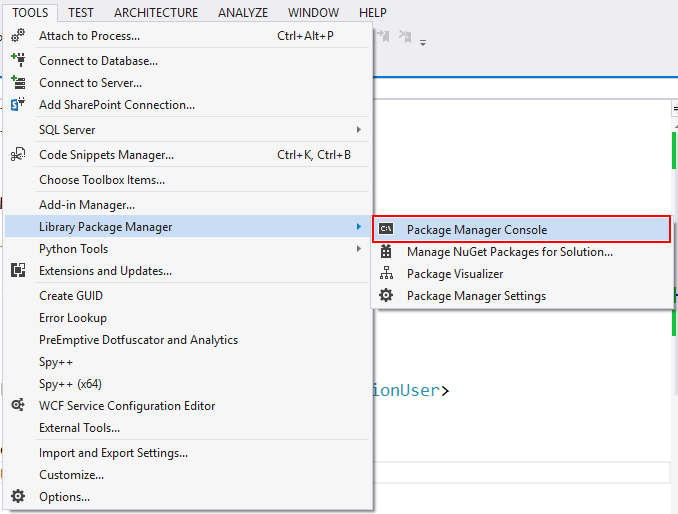Expand the Python Tools submenu arrow
Viewport: 678px width, 514px height.
point(359,249)
